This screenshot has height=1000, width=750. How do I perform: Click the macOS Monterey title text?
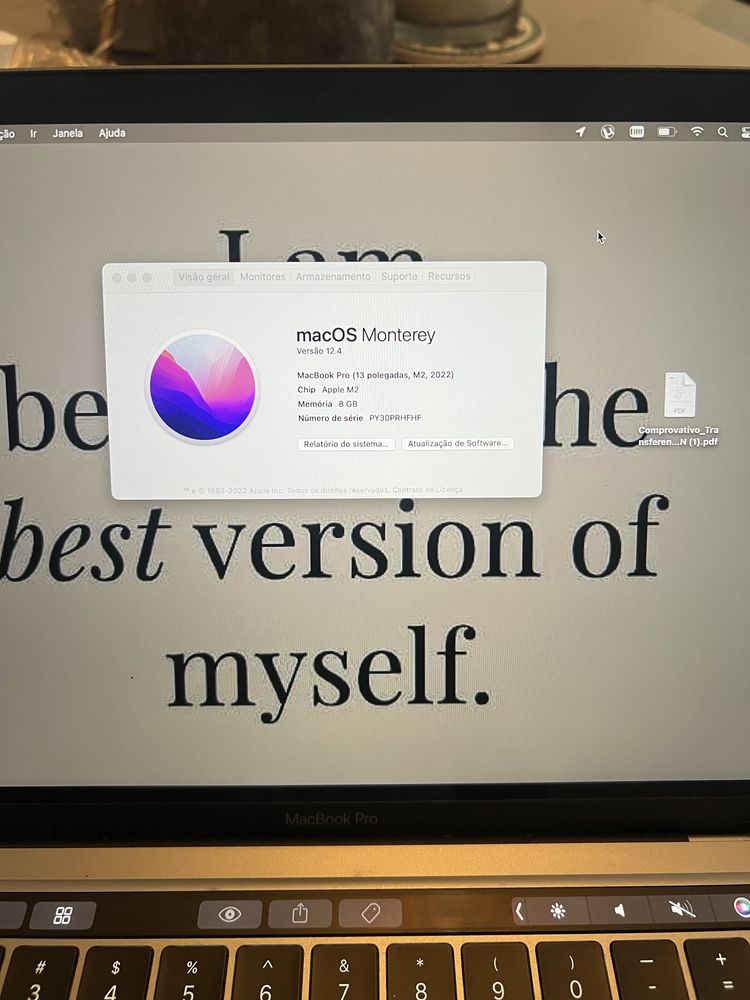365,335
